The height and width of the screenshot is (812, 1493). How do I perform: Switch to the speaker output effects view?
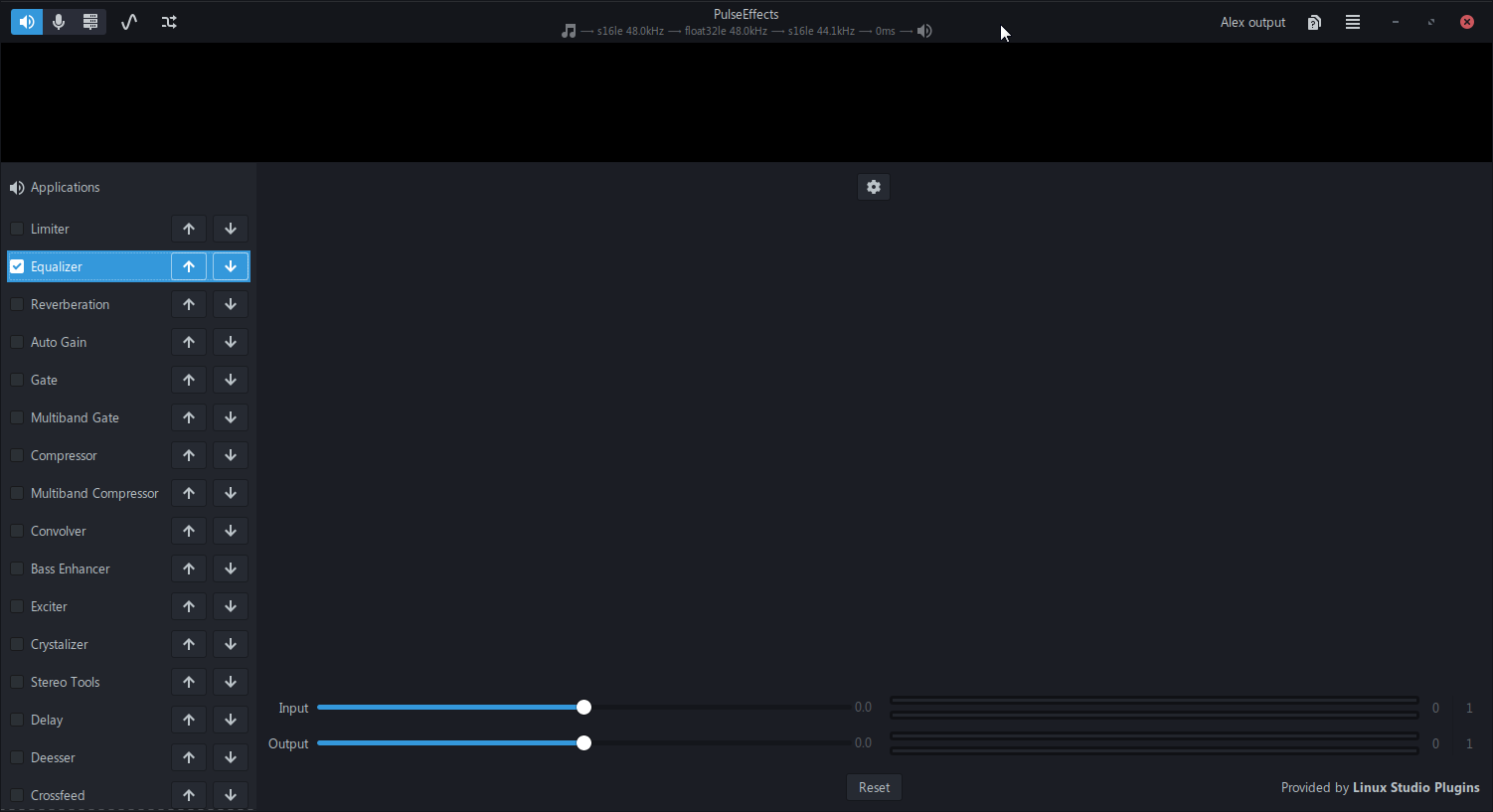(27, 22)
